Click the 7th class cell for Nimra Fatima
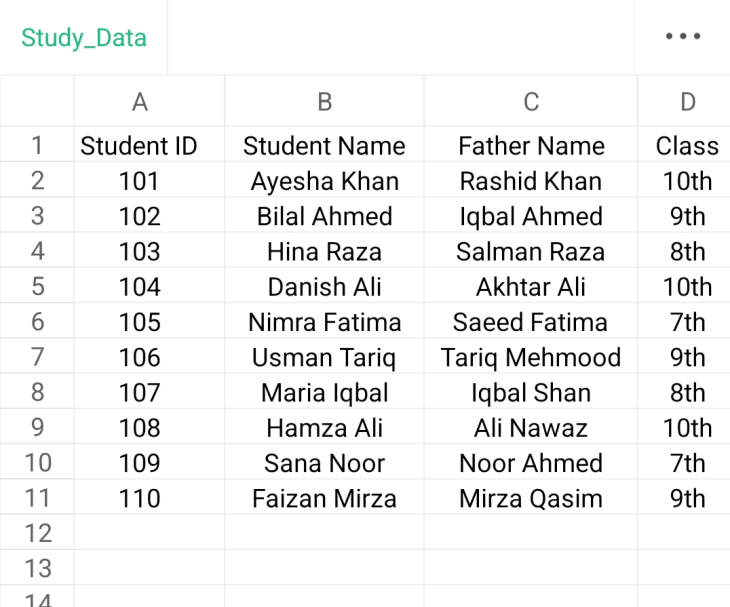Viewport: 730px width, 607px height. (687, 322)
